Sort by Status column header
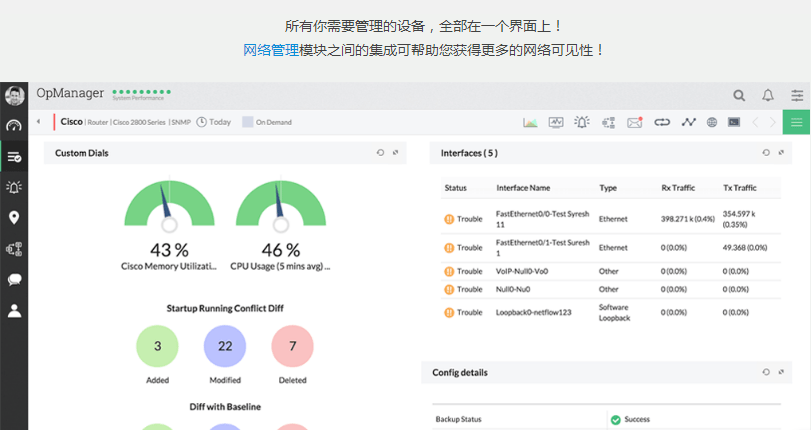The height and width of the screenshot is (430, 811). click(x=456, y=188)
